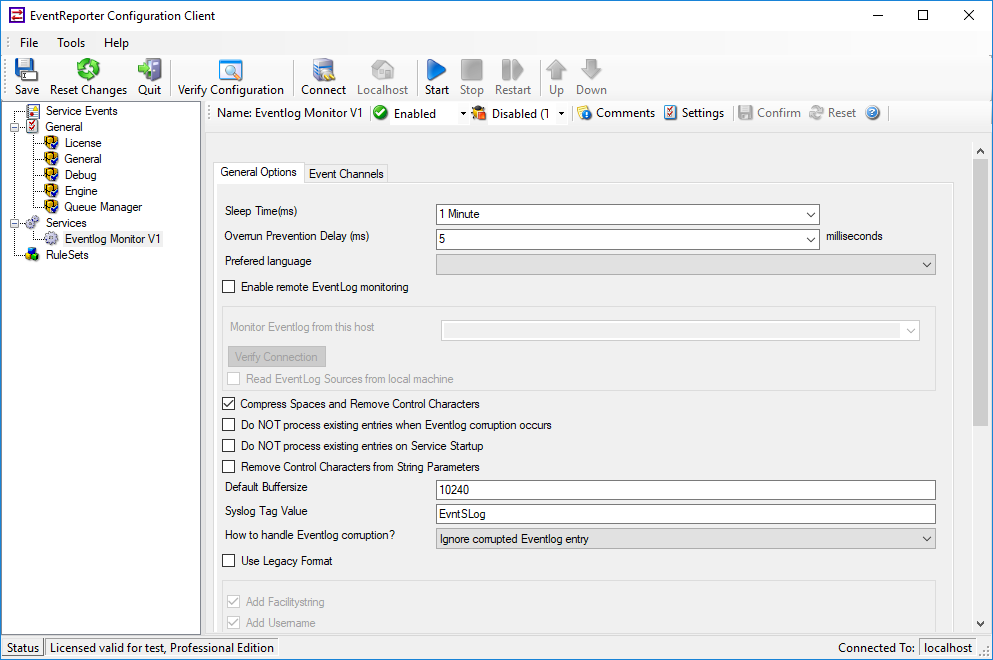Viewport: 993px width, 660px height.
Task: Click the Verify Connection button
Action: pos(277,357)
